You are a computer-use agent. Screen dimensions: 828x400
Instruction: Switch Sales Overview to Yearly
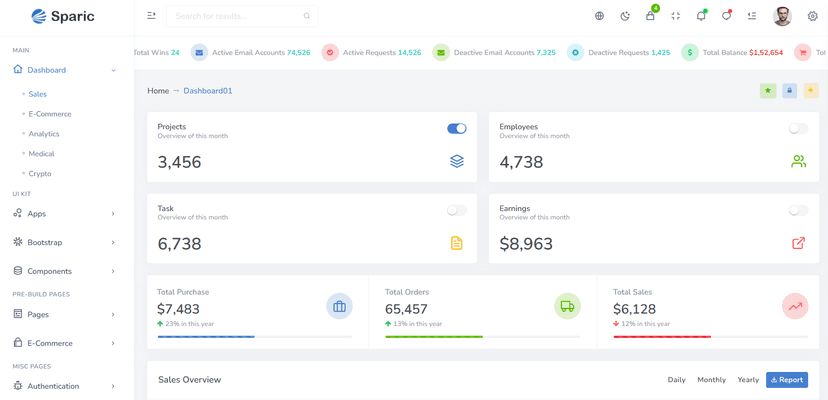748,380
